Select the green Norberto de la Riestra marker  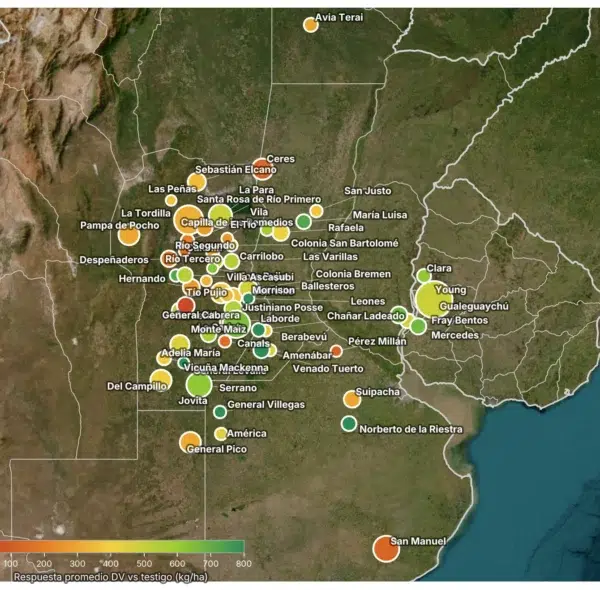click(x=349, y=424)
